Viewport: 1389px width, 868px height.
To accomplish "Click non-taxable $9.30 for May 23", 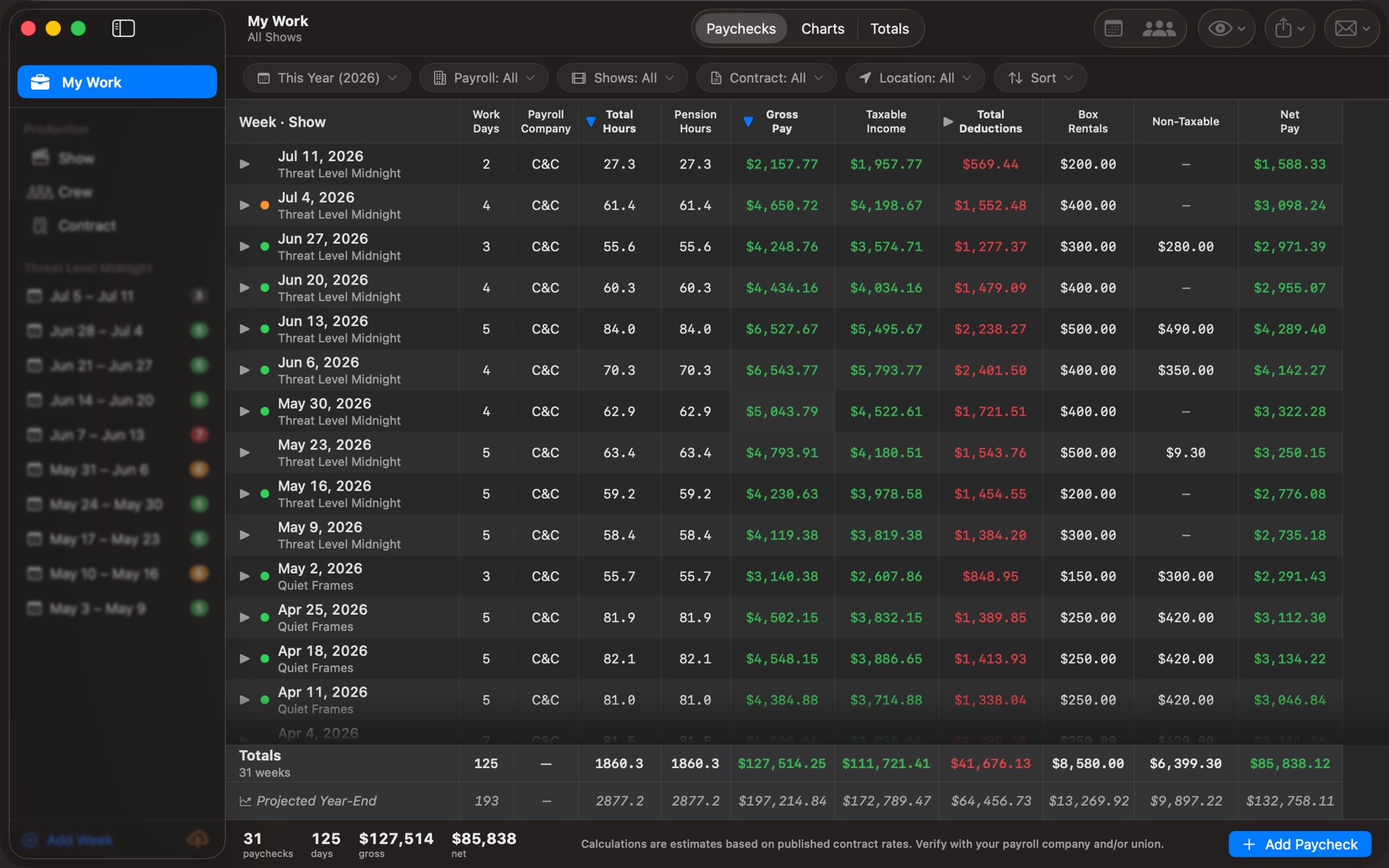I will coord(1186,453).
